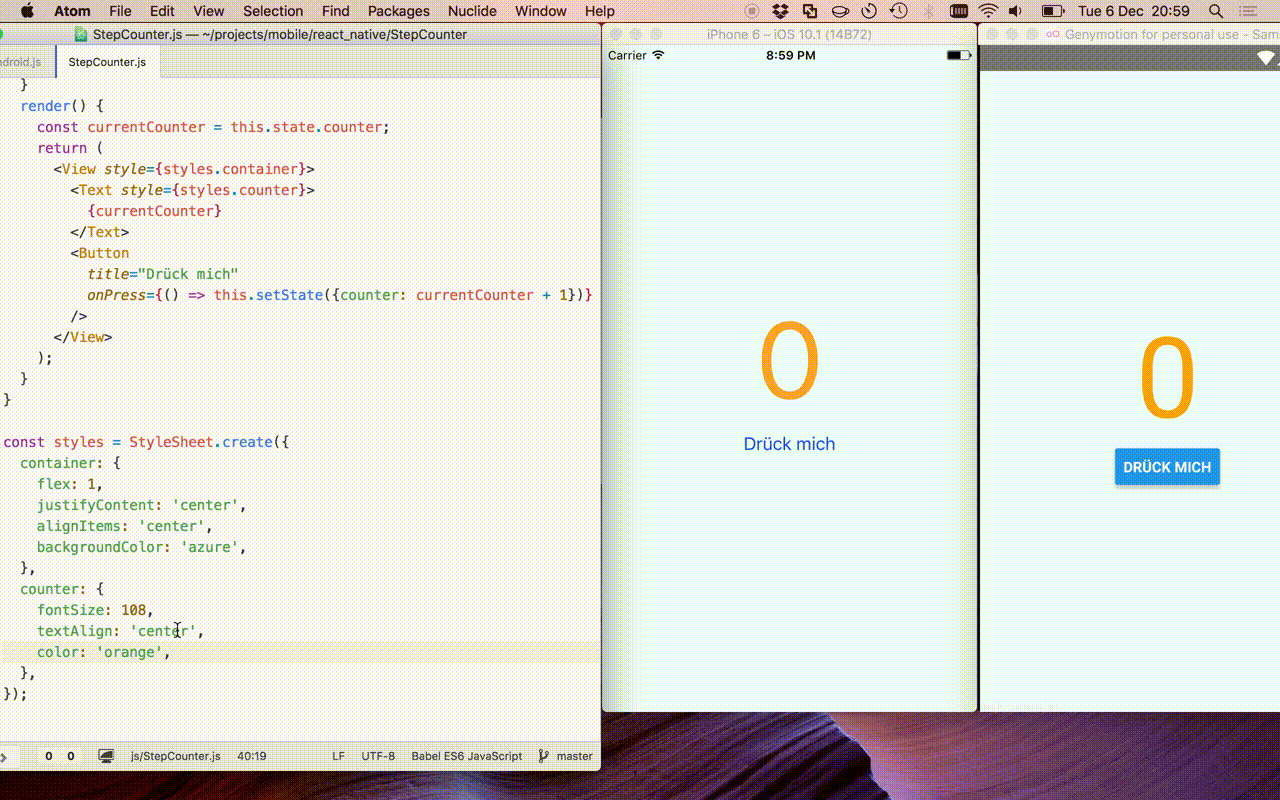Click the stopwatch timer icon in the menu bar
The width and height of the screenshot is (1280, 800).
(x=867, y=11)
